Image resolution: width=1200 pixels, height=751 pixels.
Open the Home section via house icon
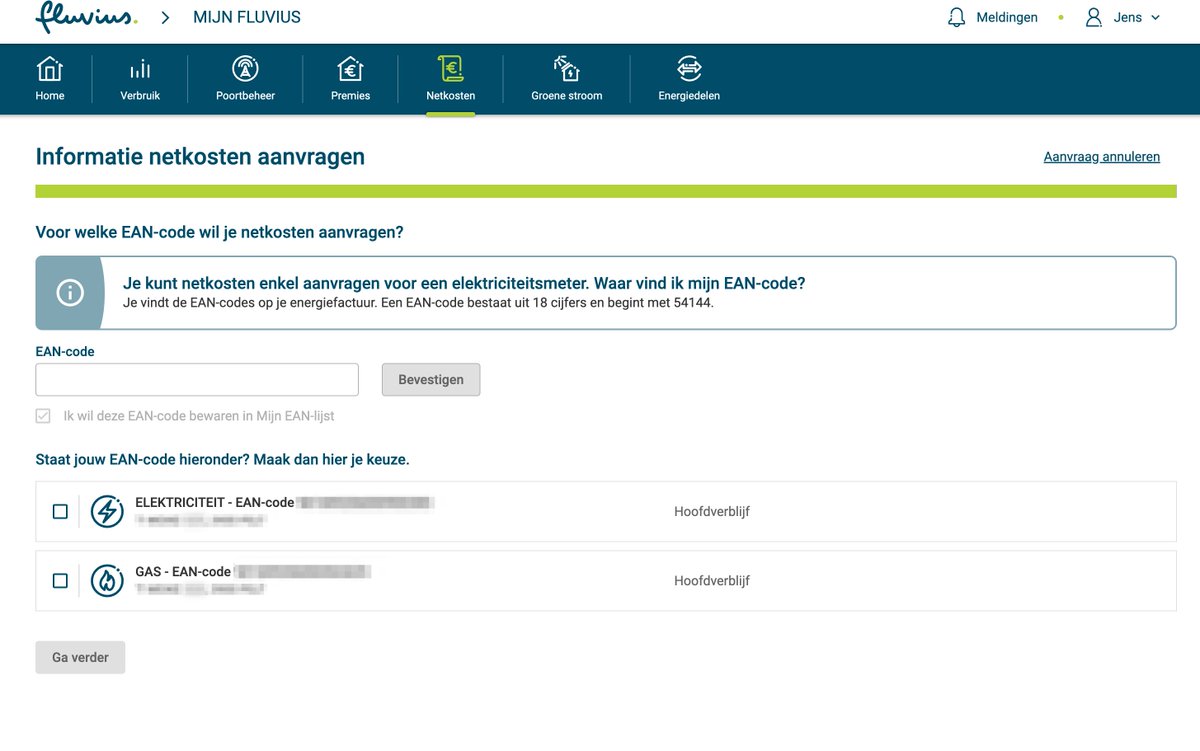click(50, 70)
